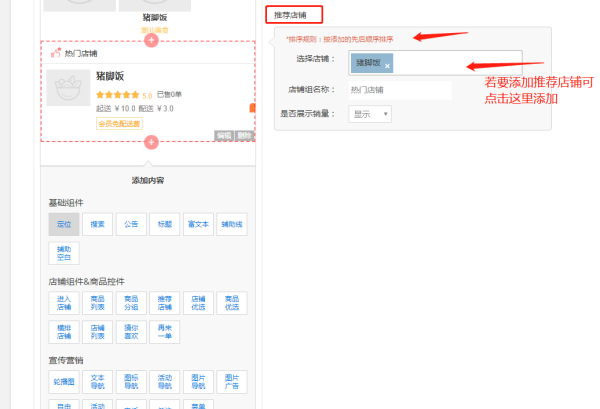Add the 商品分组 component

(130, 303)
